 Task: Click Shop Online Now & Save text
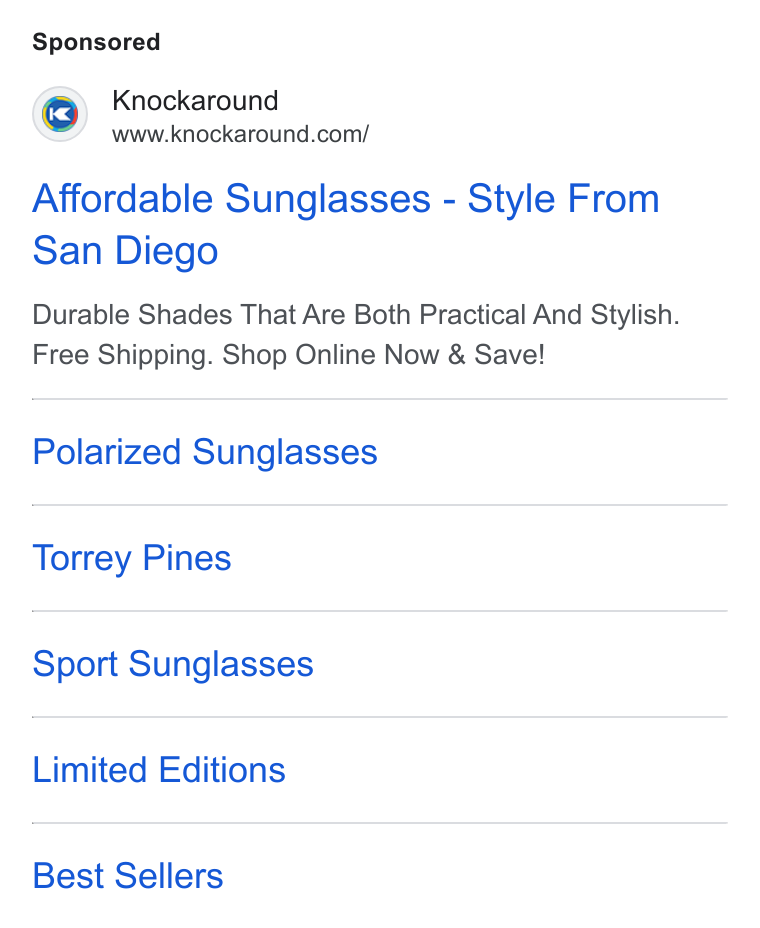383,355
